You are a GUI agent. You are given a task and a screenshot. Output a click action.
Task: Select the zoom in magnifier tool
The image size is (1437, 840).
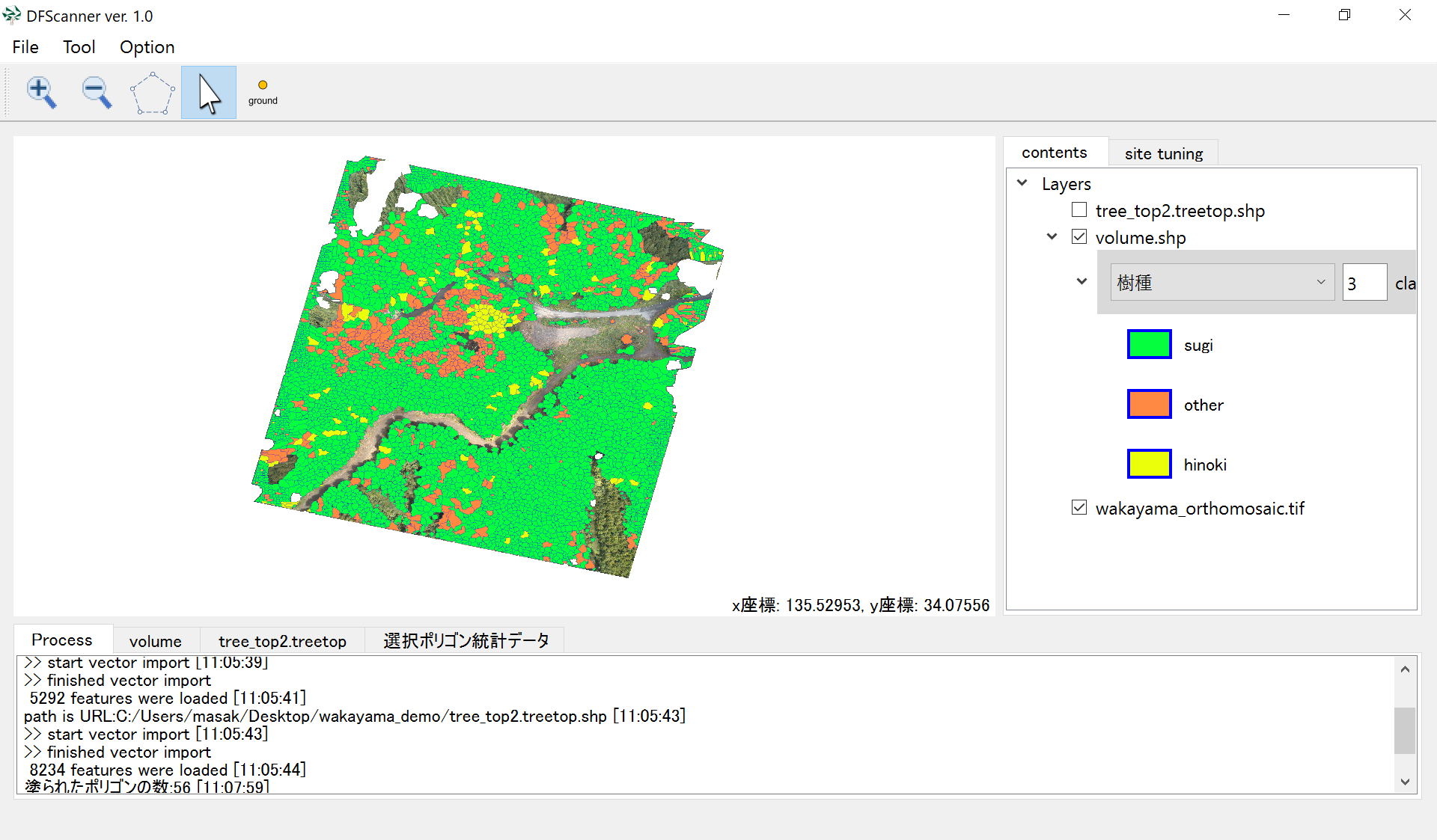click(x=42, y=93)
